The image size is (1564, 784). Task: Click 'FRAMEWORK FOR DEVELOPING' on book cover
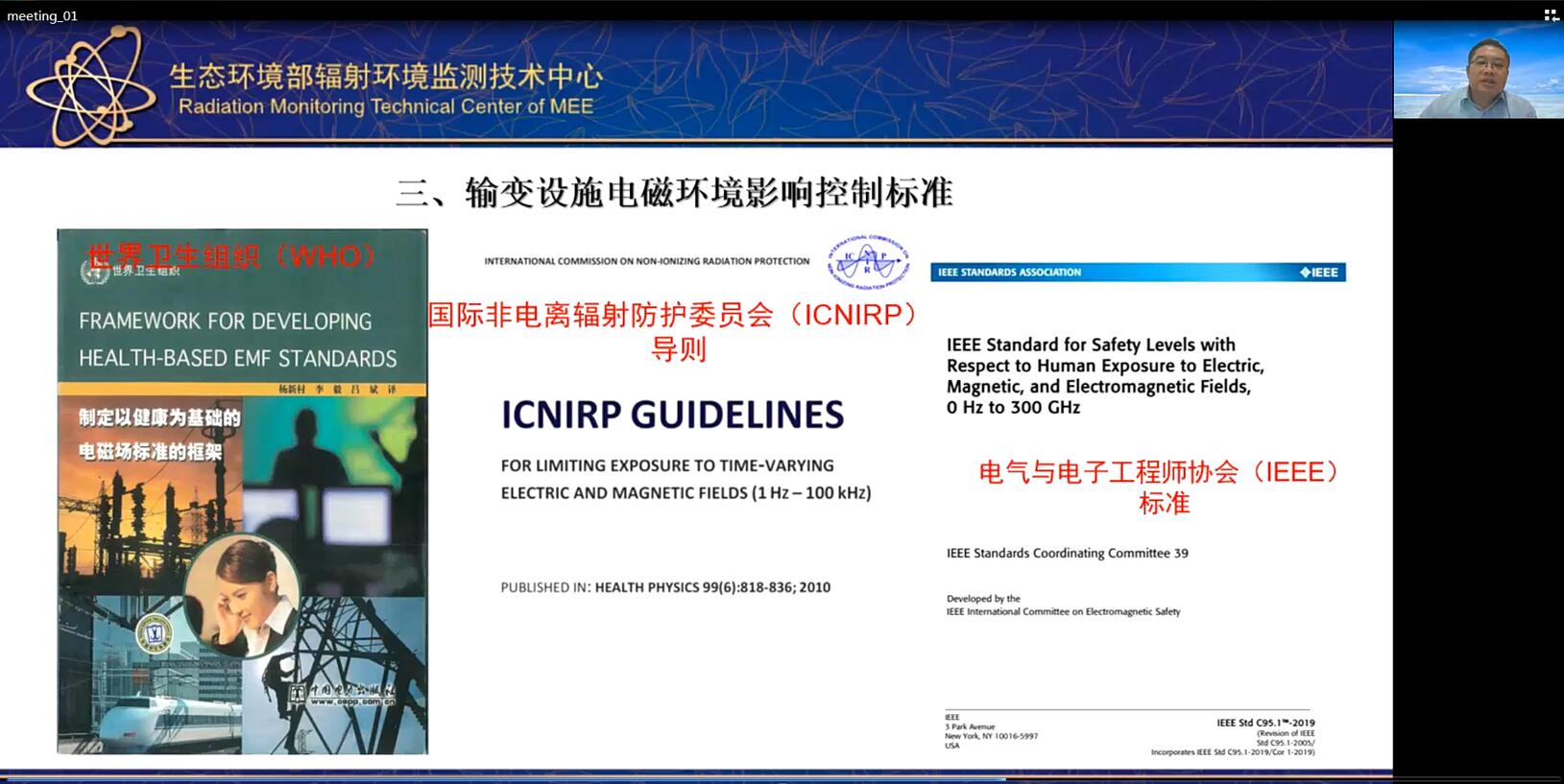pos(225,321)
